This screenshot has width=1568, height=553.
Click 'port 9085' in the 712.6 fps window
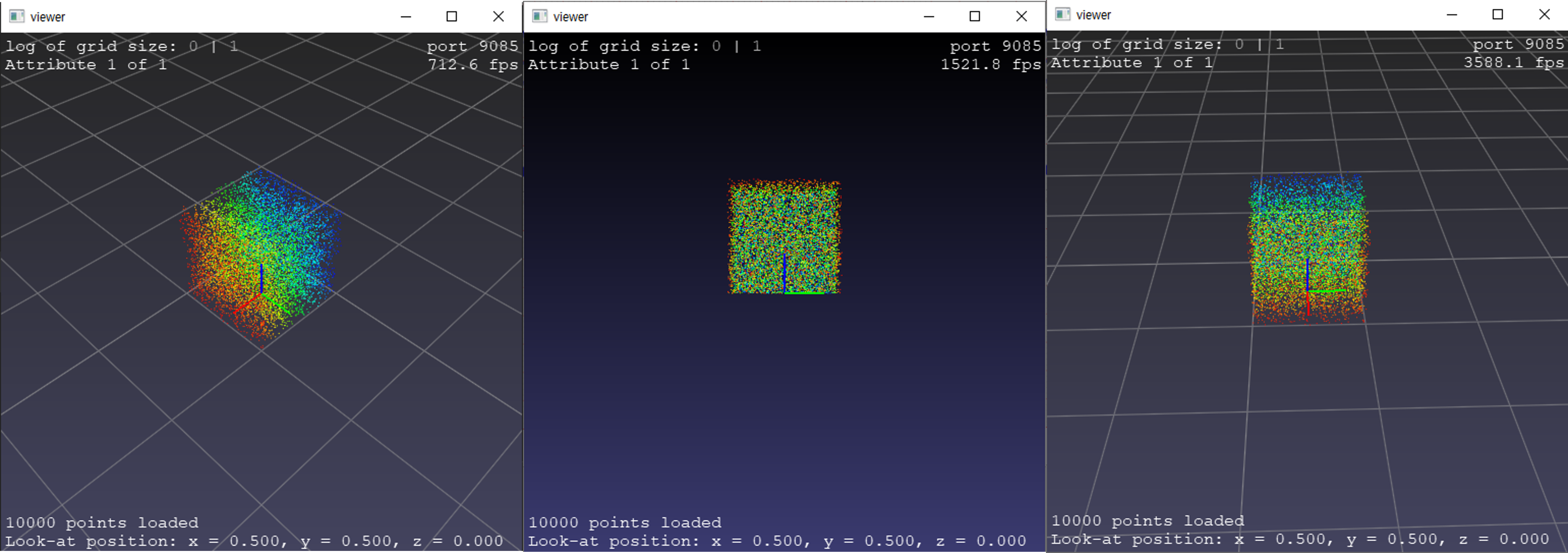pos(472,46)
